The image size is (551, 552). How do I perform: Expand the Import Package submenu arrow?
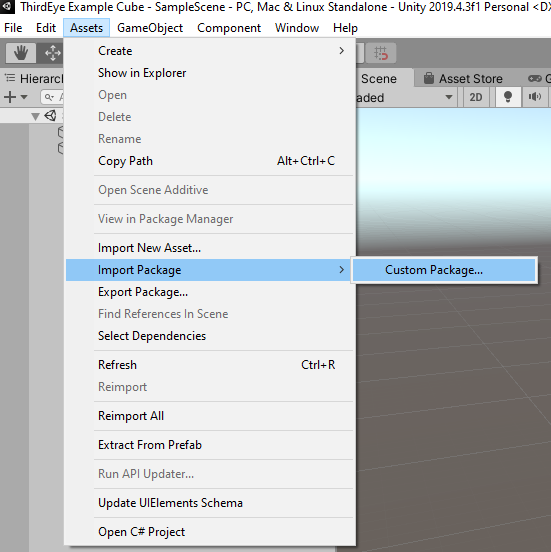pos(341,270)
